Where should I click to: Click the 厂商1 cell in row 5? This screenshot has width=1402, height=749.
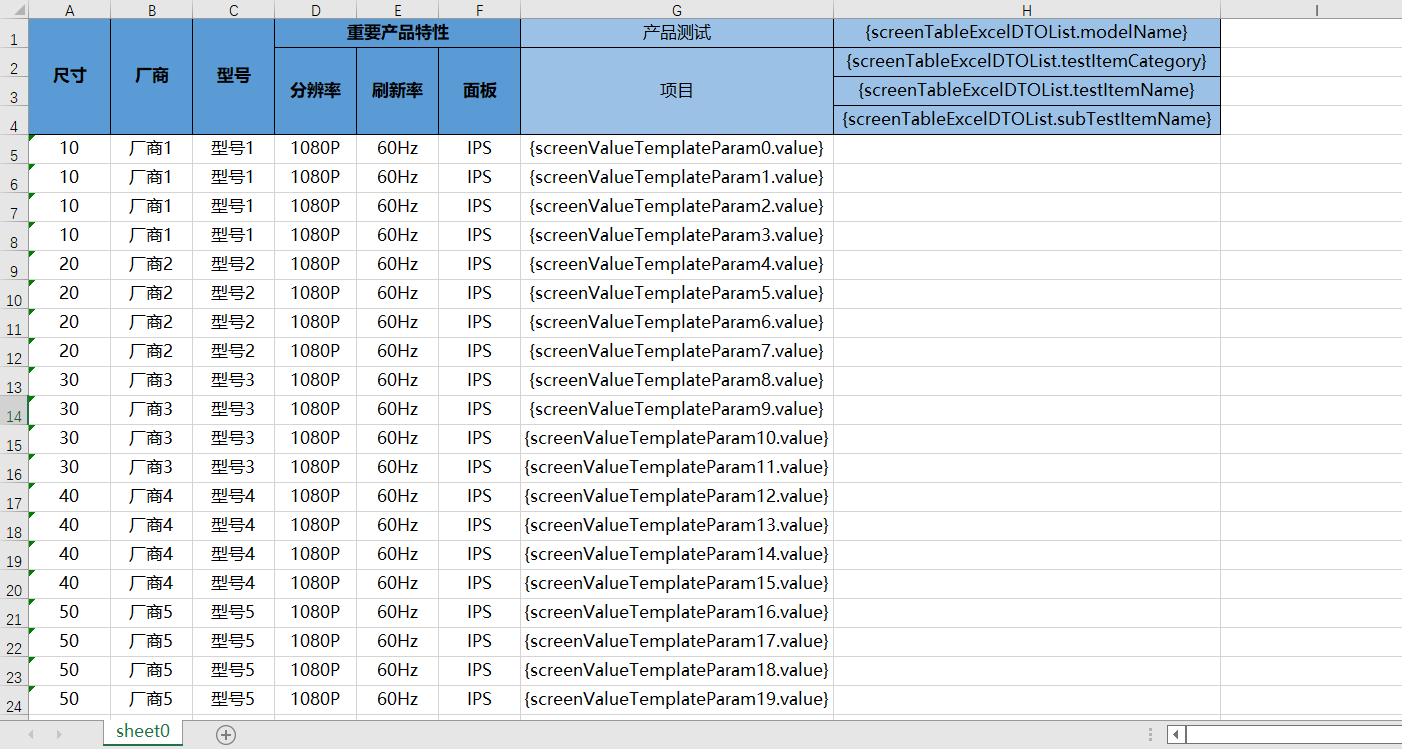(x=151, y=149)
